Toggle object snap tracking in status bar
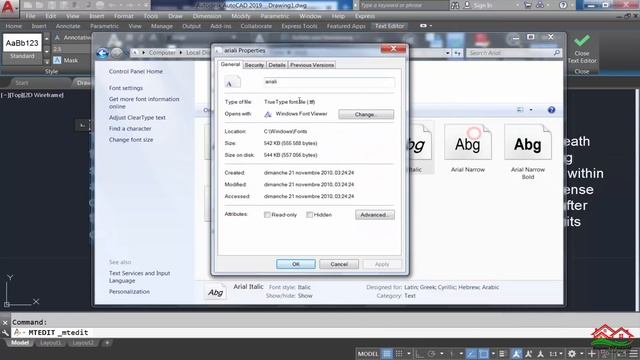 (x=470, y=353)
